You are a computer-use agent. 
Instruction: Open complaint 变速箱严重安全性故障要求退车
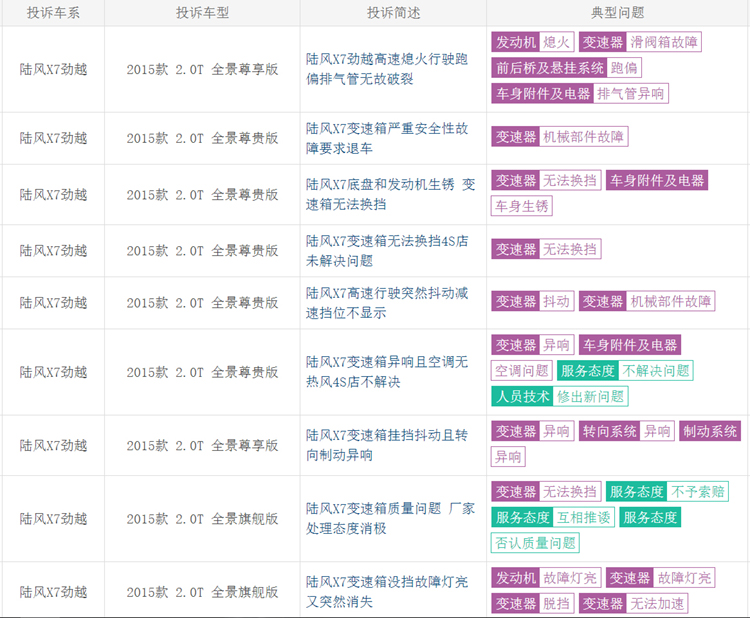pyautogui.click(x=388, y=138)
